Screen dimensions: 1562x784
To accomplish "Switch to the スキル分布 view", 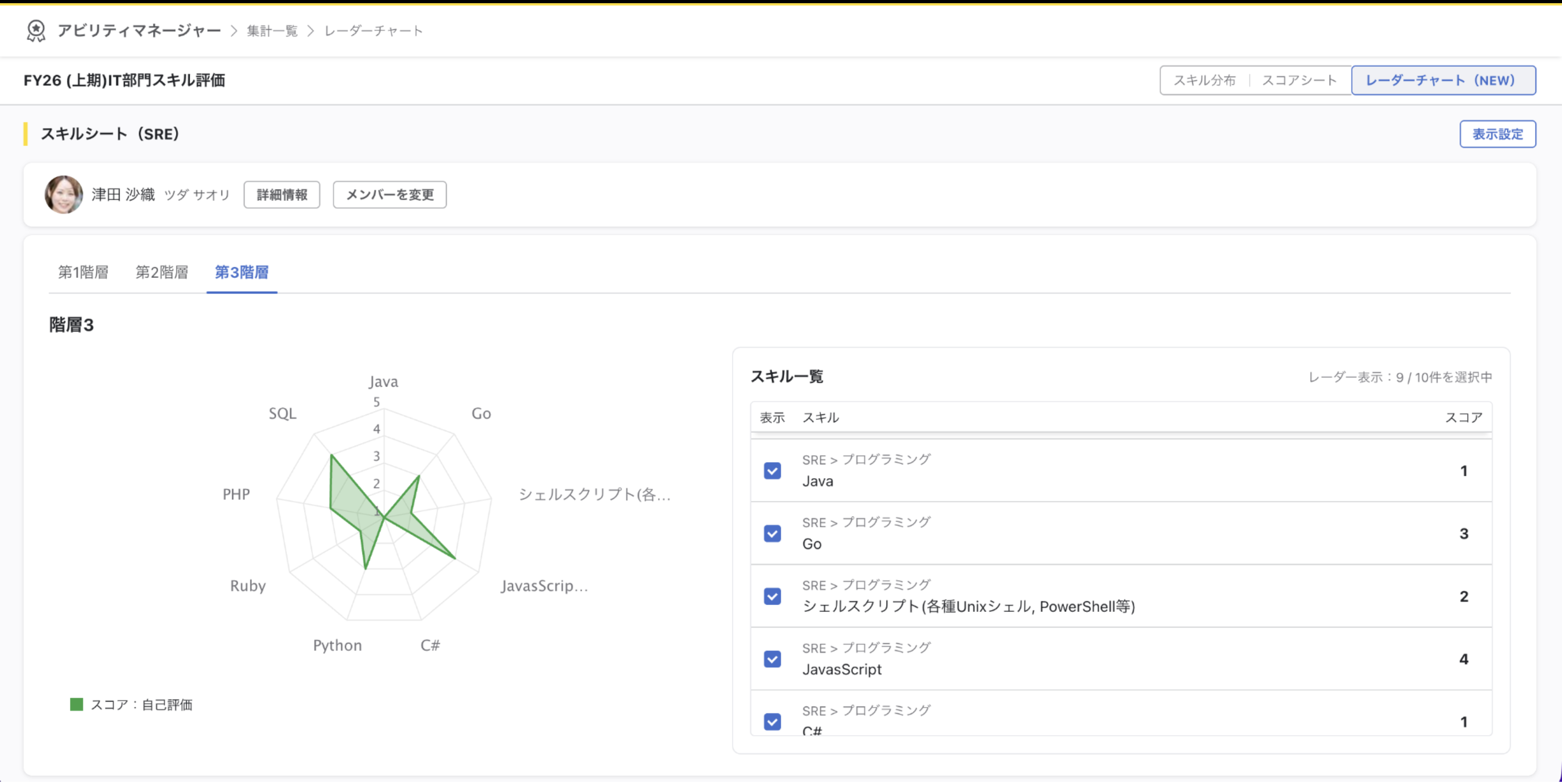I will 1204,80.
